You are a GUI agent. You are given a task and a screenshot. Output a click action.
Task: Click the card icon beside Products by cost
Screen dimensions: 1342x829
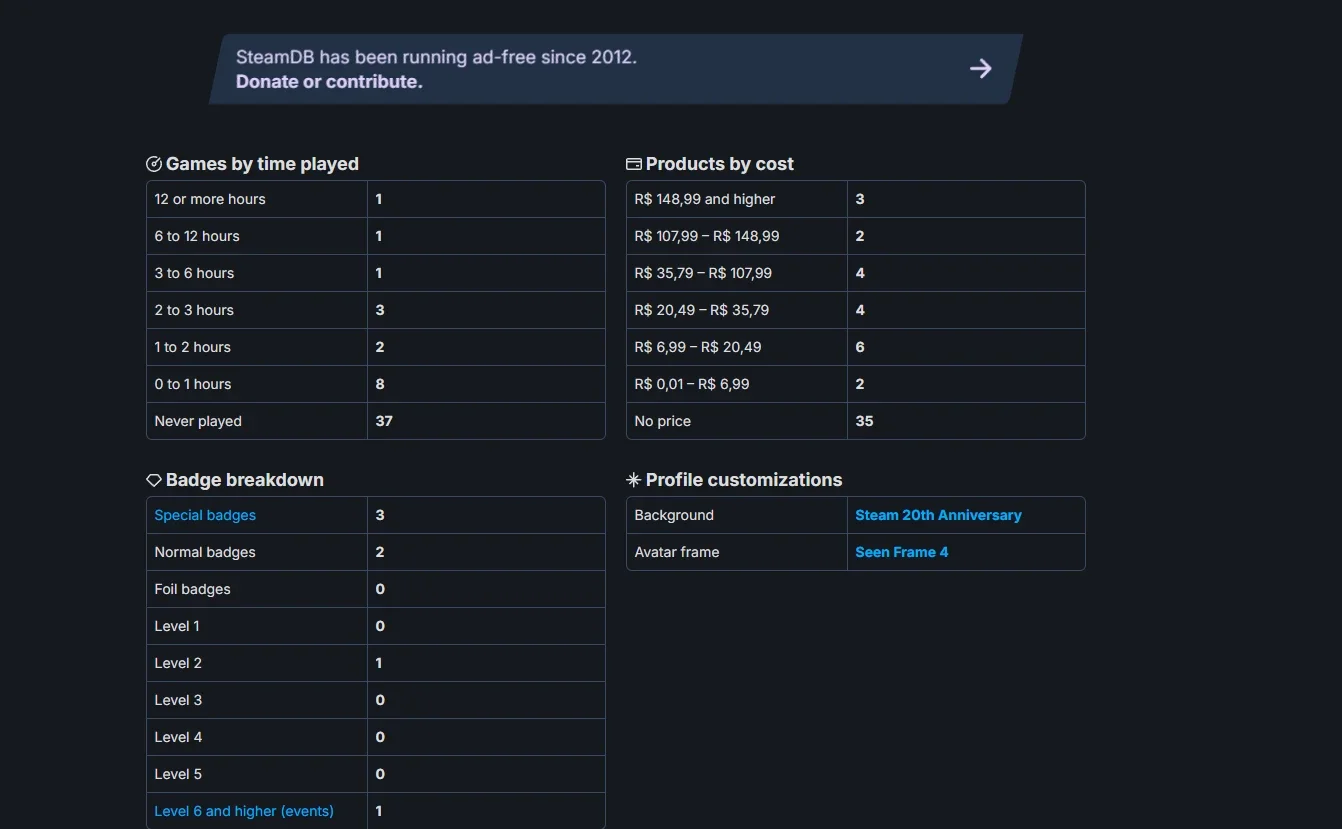634,164
